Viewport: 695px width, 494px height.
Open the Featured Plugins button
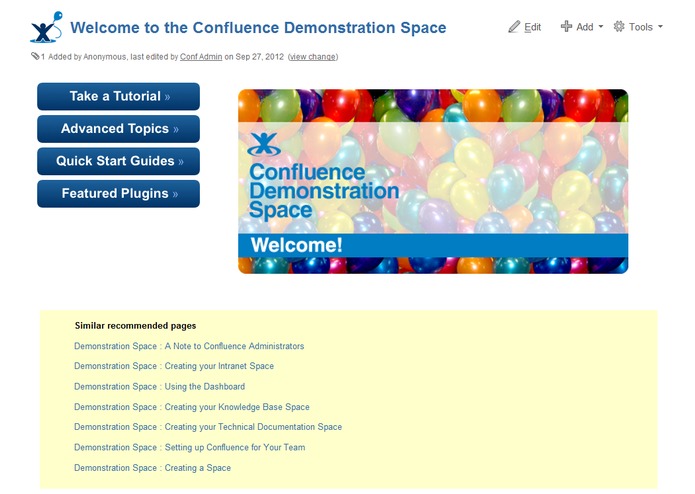point(118,194)
